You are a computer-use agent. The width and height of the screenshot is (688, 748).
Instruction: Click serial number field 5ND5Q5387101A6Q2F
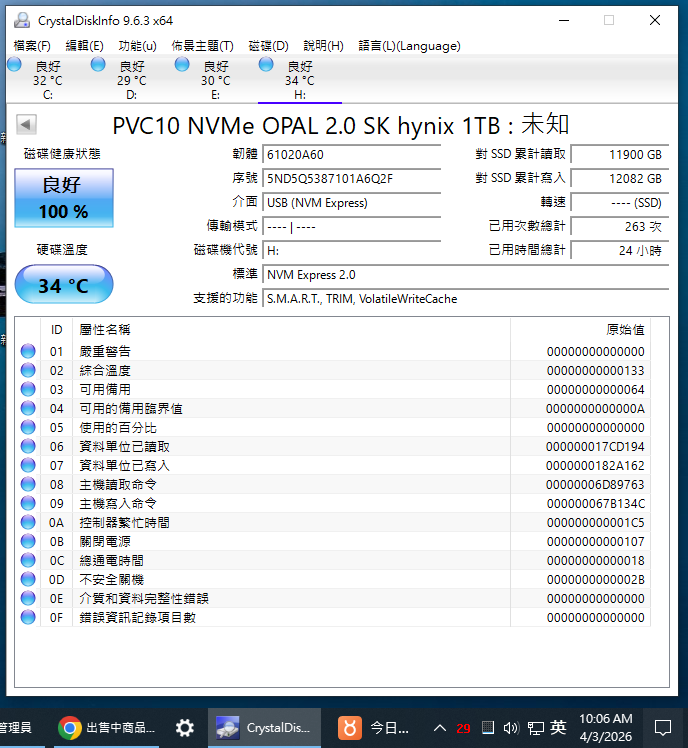(352, 178)
